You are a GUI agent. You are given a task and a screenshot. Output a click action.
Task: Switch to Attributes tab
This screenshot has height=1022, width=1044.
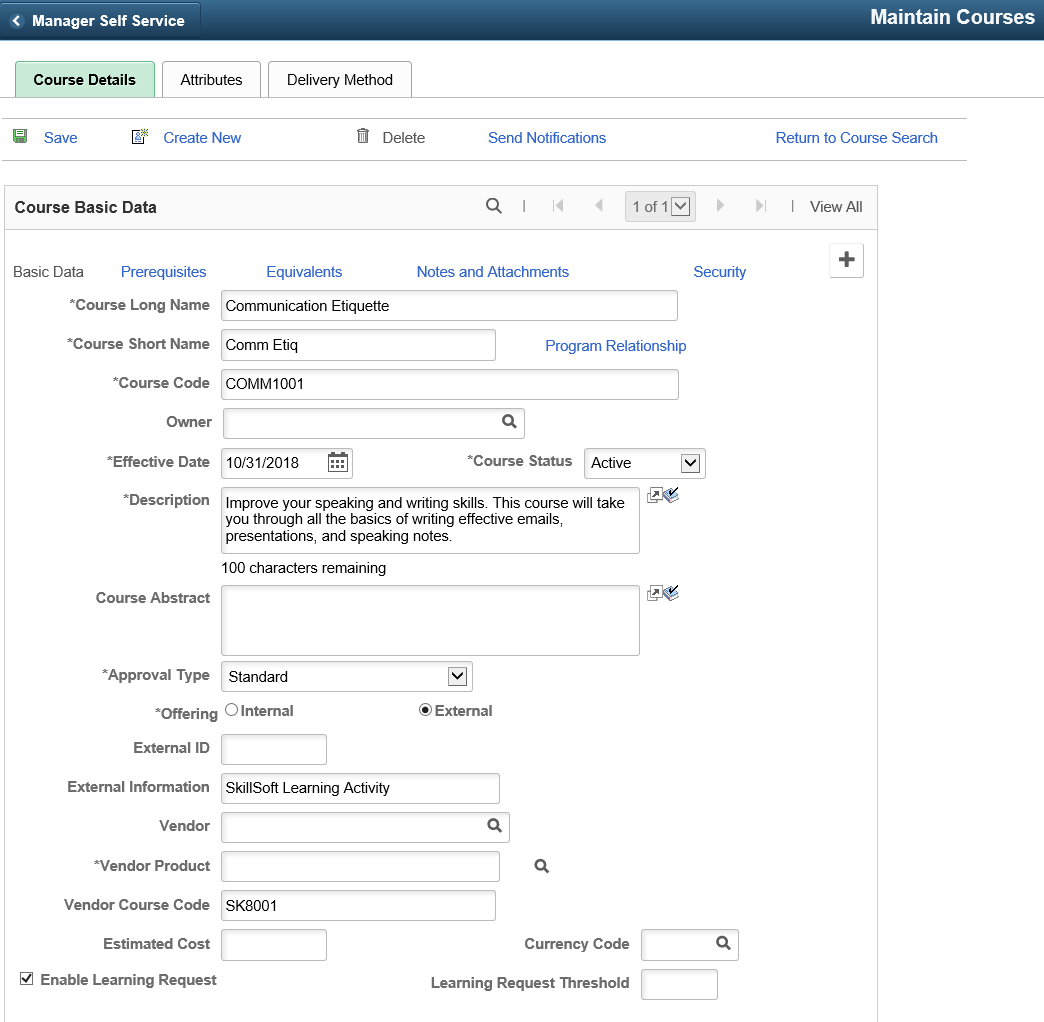[x=211, y=80]
